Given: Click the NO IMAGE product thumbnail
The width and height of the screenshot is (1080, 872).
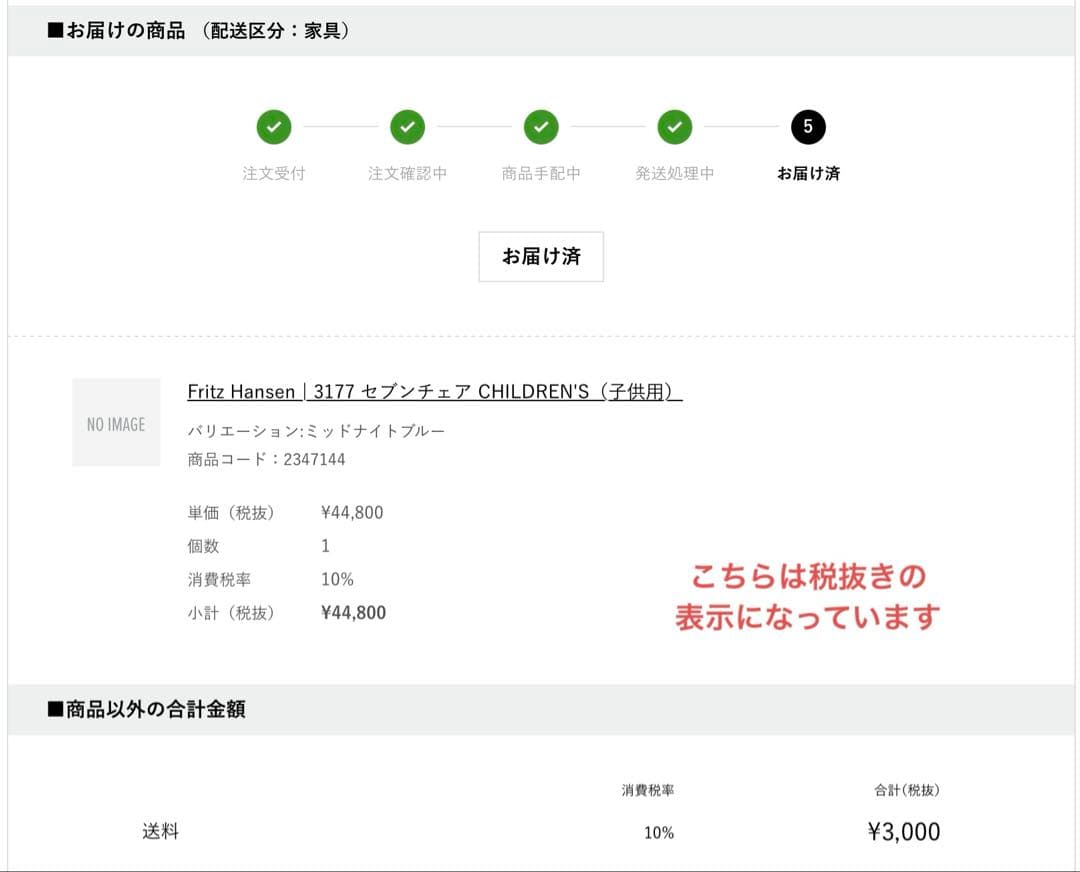Looking at the screenshot, I should tap(116, 423).
